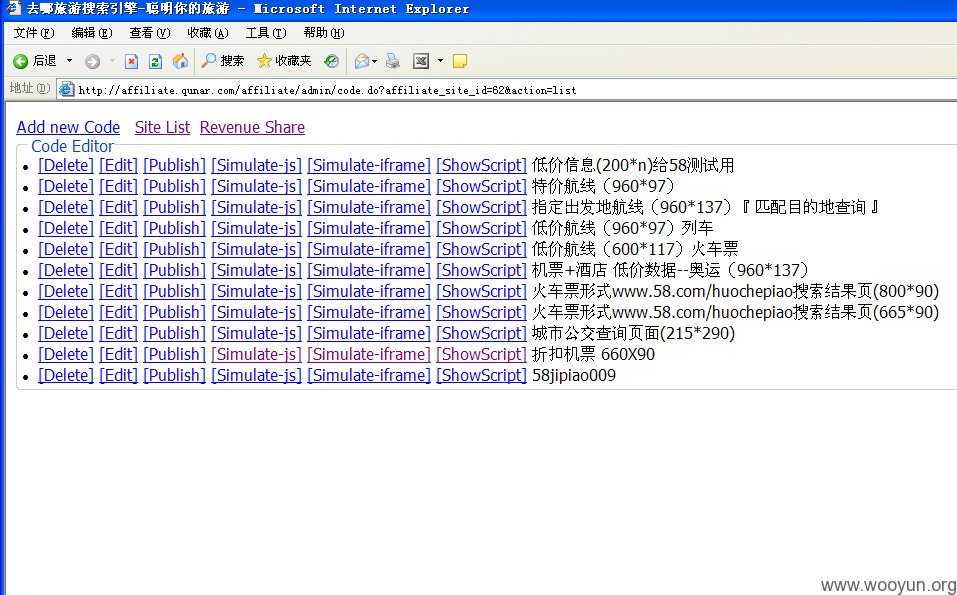This screenshot has height=595, width=957.
Task: Click Simulate-js for 折扣机票 660X90
Action: [256, 354]
